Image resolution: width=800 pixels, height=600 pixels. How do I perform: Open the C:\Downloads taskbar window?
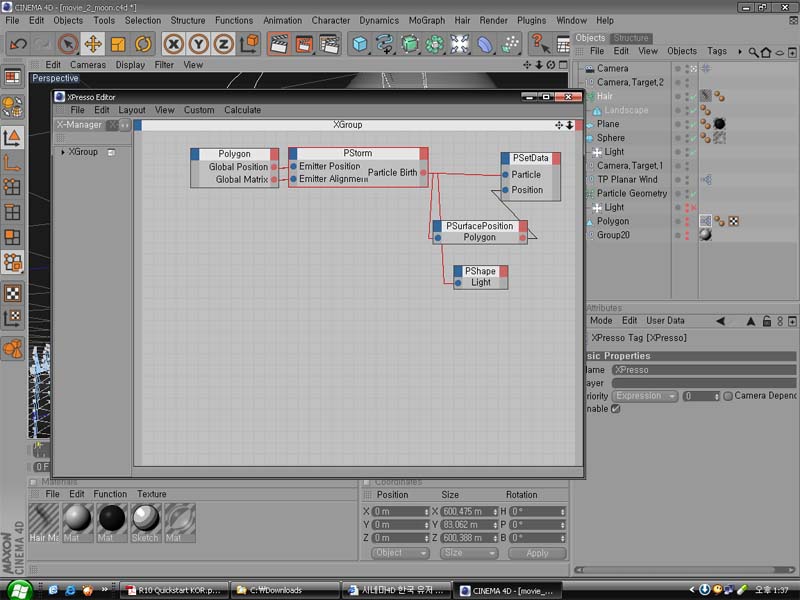click(284, 590)
